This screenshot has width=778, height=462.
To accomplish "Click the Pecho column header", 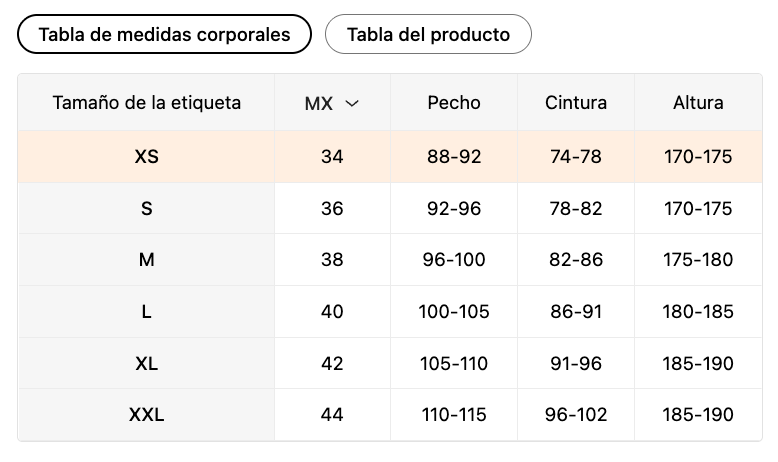I will tap(454, 103).
